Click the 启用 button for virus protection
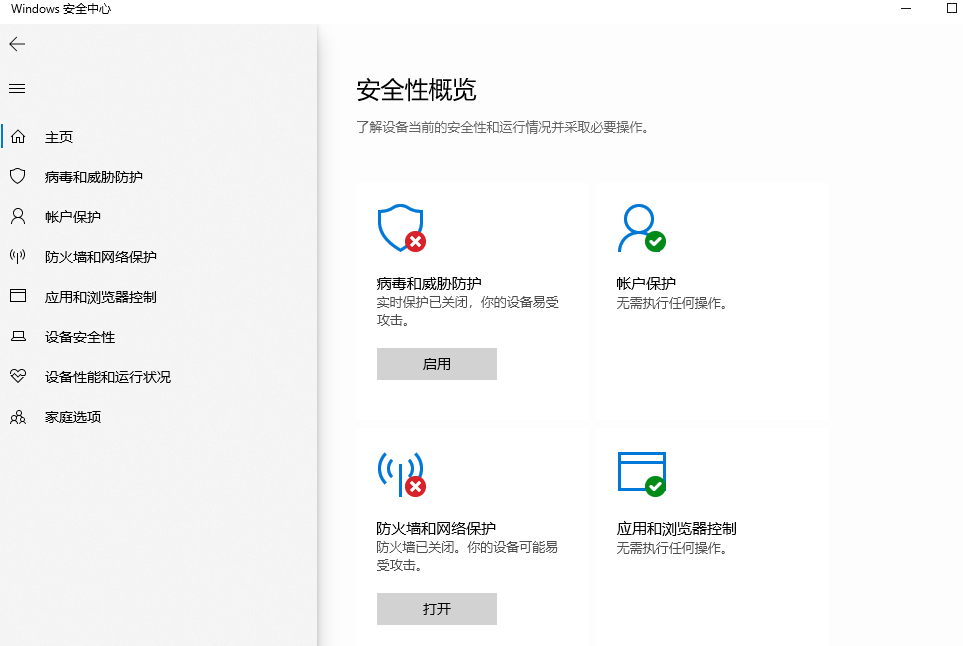963x646 pixels. tap(437, 364)
